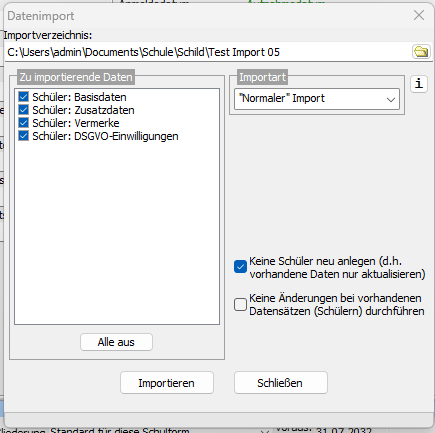The width and height of the screenshot is (435, 433).
Task: Browse for import folder with folder icon
Action: point(421,52)
